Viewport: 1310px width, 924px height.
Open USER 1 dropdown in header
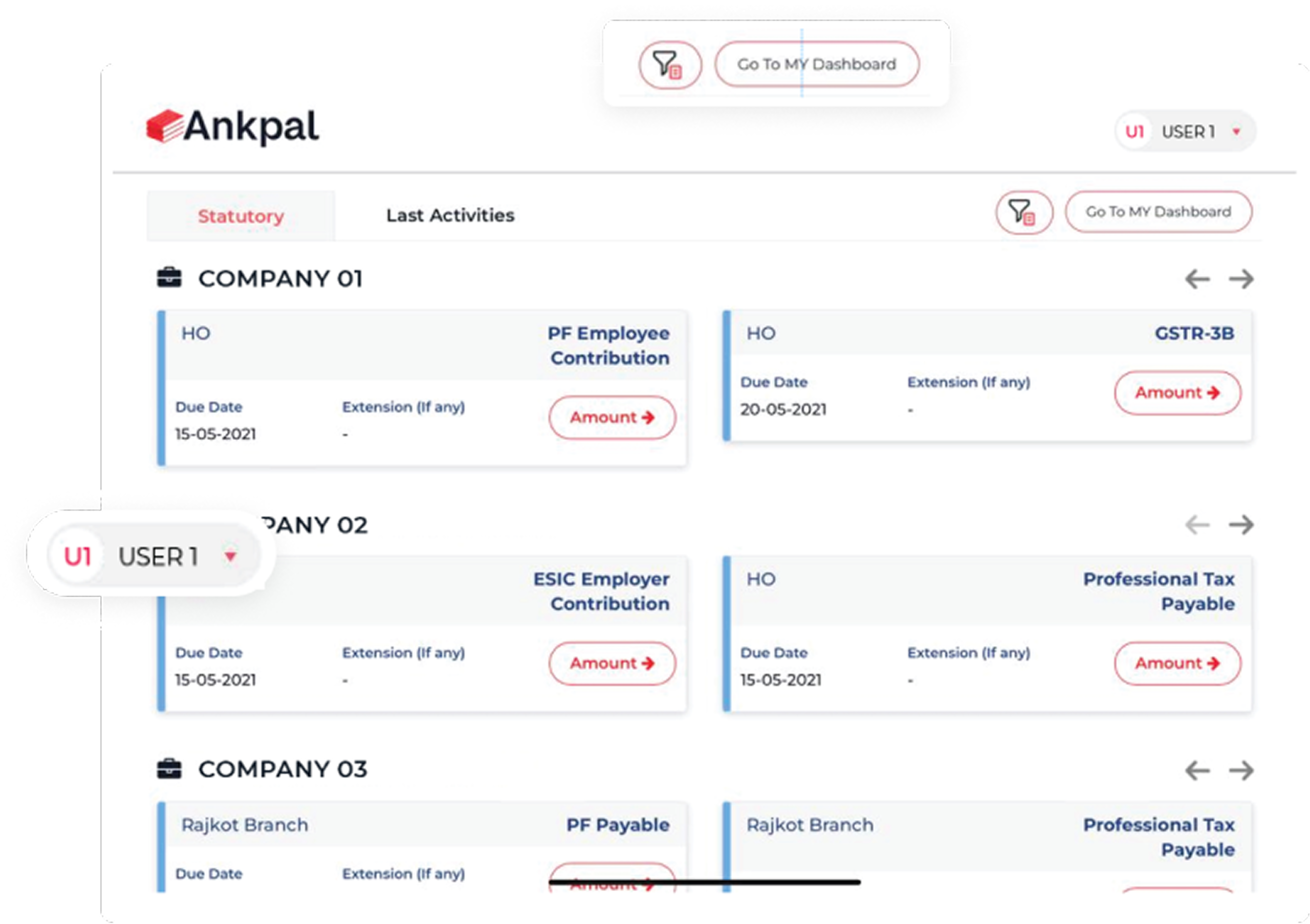tap(1236, 132)
